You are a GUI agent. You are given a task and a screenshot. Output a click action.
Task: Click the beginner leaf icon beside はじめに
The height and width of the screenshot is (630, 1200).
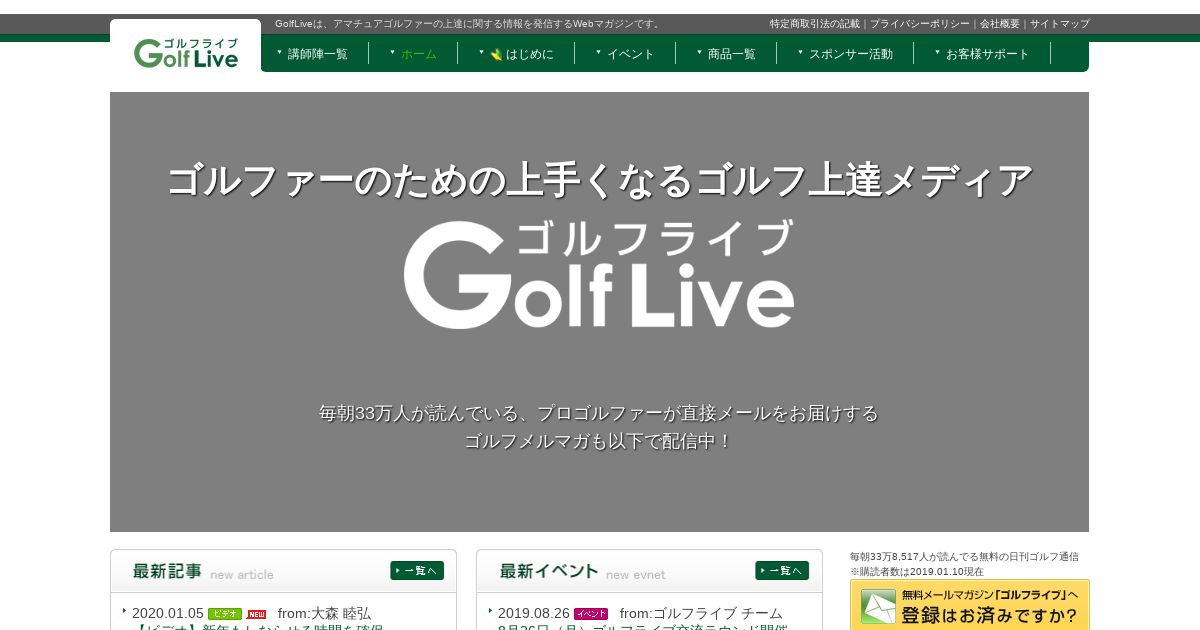pyautogui.click(x=496, y=55)
